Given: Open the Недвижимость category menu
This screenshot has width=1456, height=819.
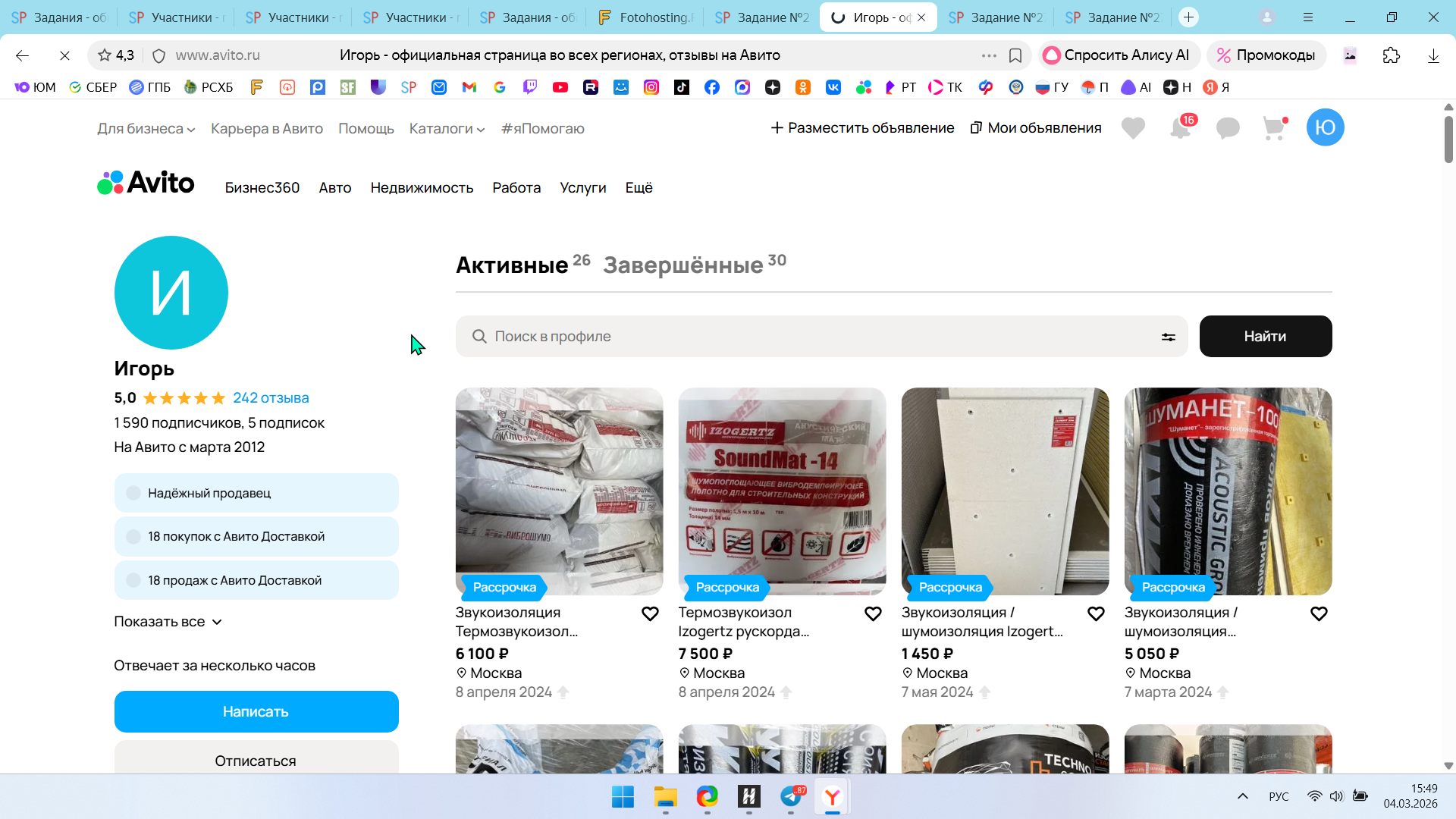Looking at the screenshot, I should 422,187.
